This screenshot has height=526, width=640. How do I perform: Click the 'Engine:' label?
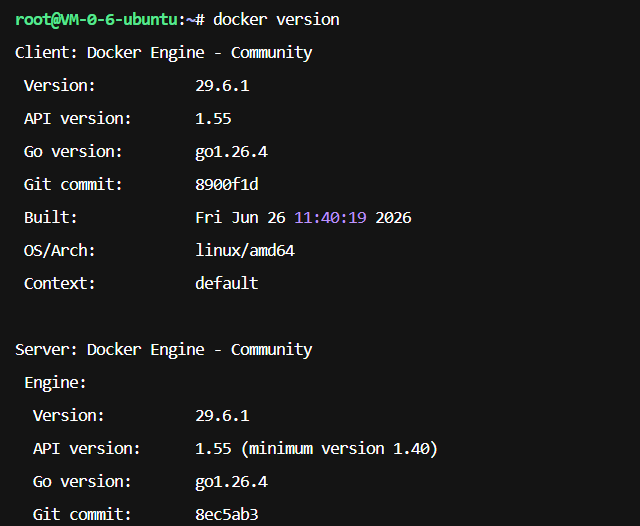coord(56,383)
